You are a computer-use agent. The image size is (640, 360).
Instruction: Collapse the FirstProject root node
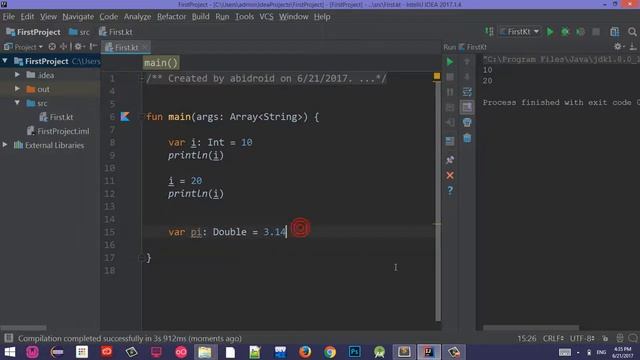pyautogui.click(x=5, y=61)
